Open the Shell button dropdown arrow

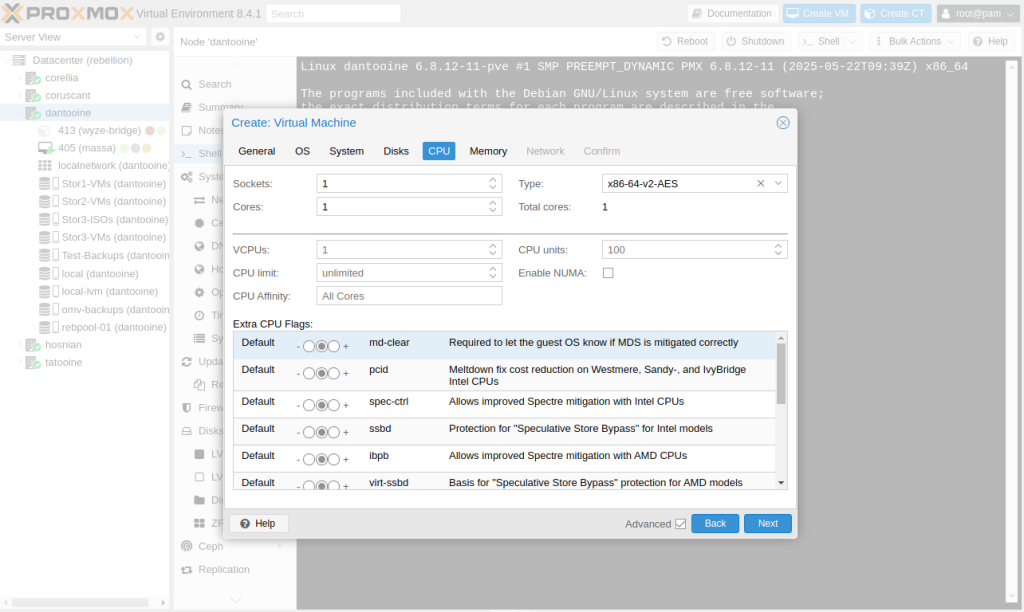click(852, 42)
